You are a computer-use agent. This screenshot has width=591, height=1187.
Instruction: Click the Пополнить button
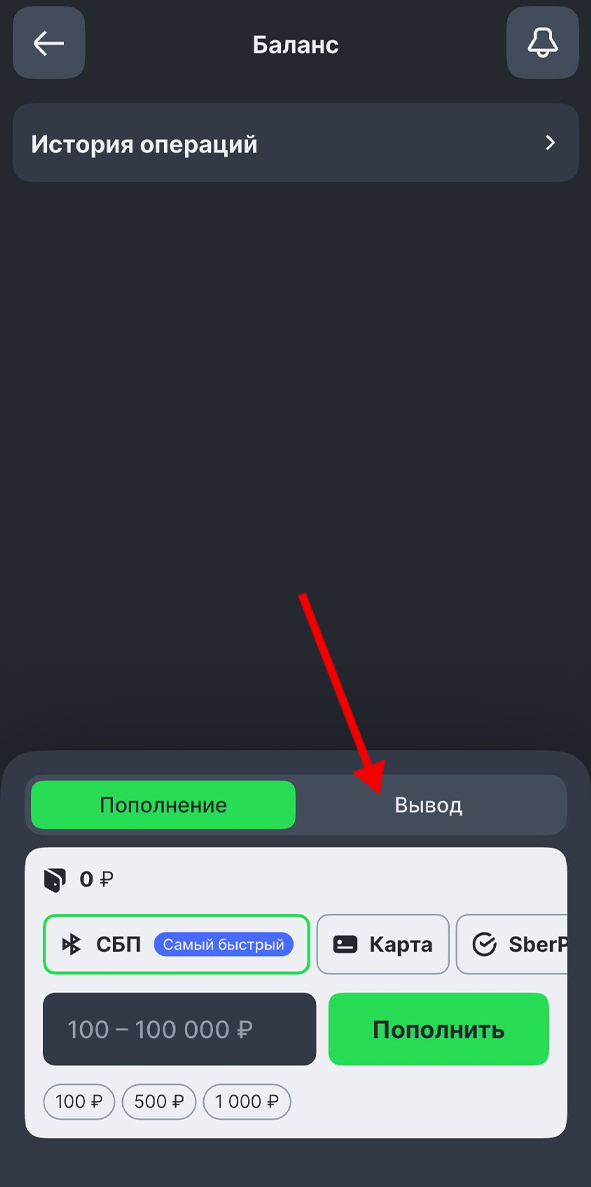tap(438, 1029)
